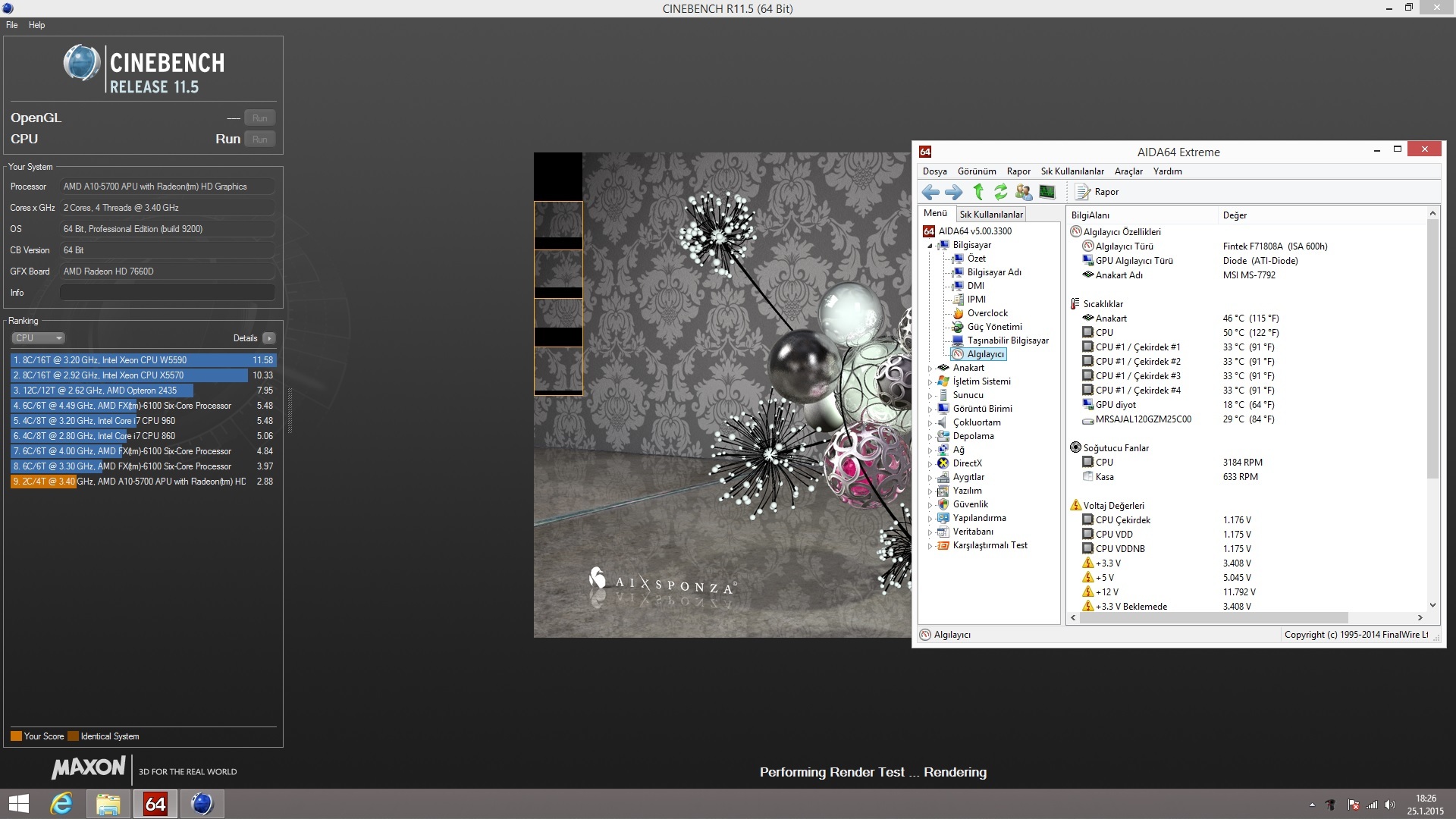The image size is (1456, 819).
Task: Go forward with AIDA64 forward arrow
Action: 953,193
